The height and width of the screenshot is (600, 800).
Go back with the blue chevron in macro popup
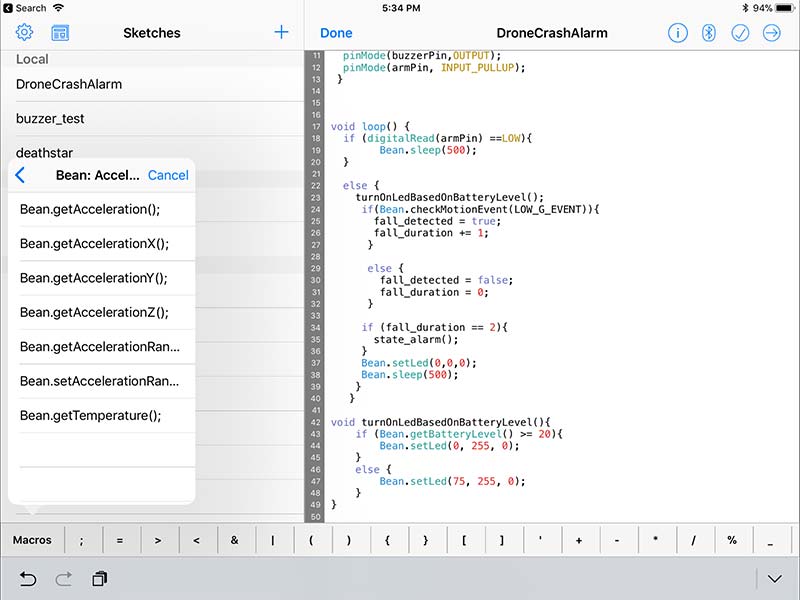coord(20,175)
